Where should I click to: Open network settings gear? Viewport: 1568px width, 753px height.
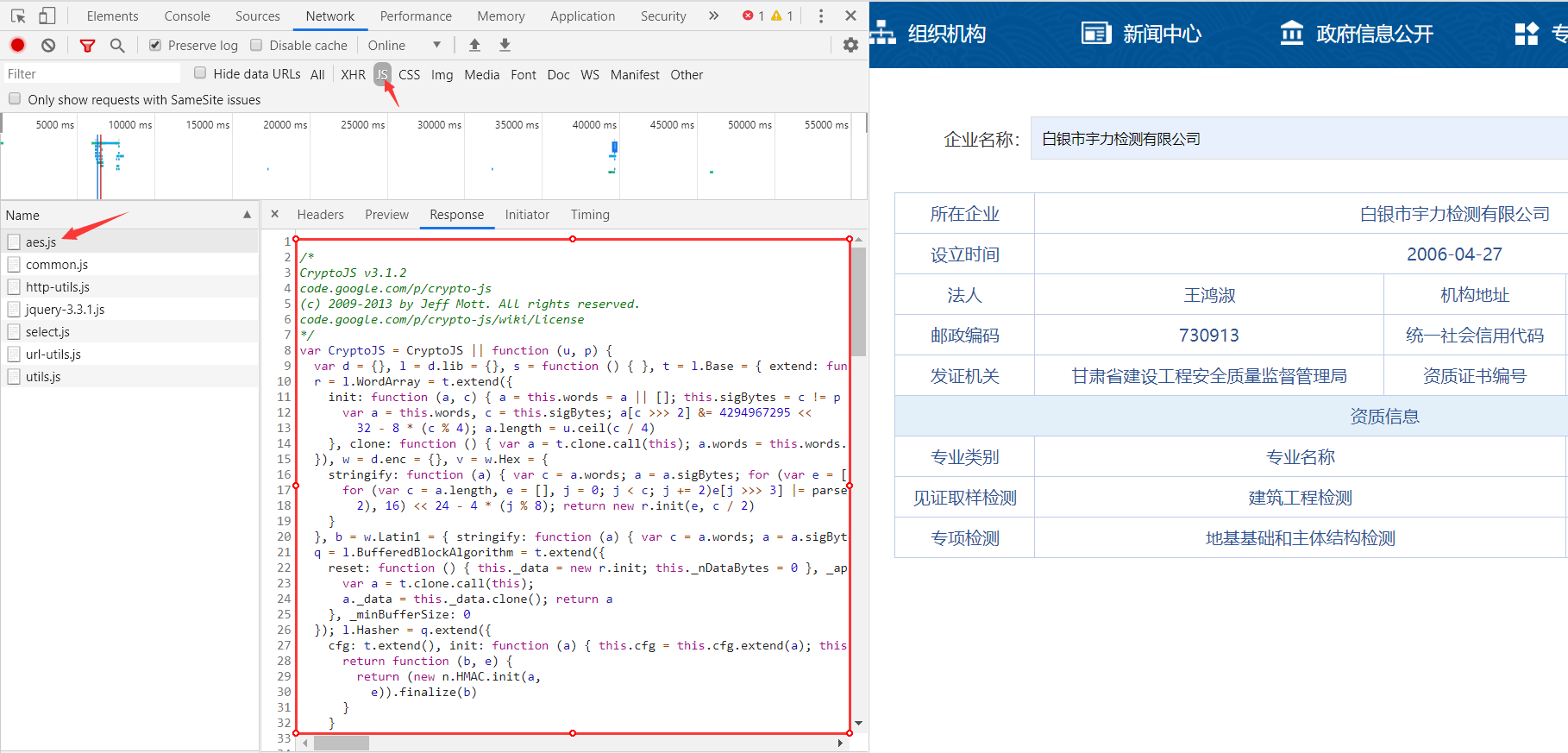tap(850, 45)
